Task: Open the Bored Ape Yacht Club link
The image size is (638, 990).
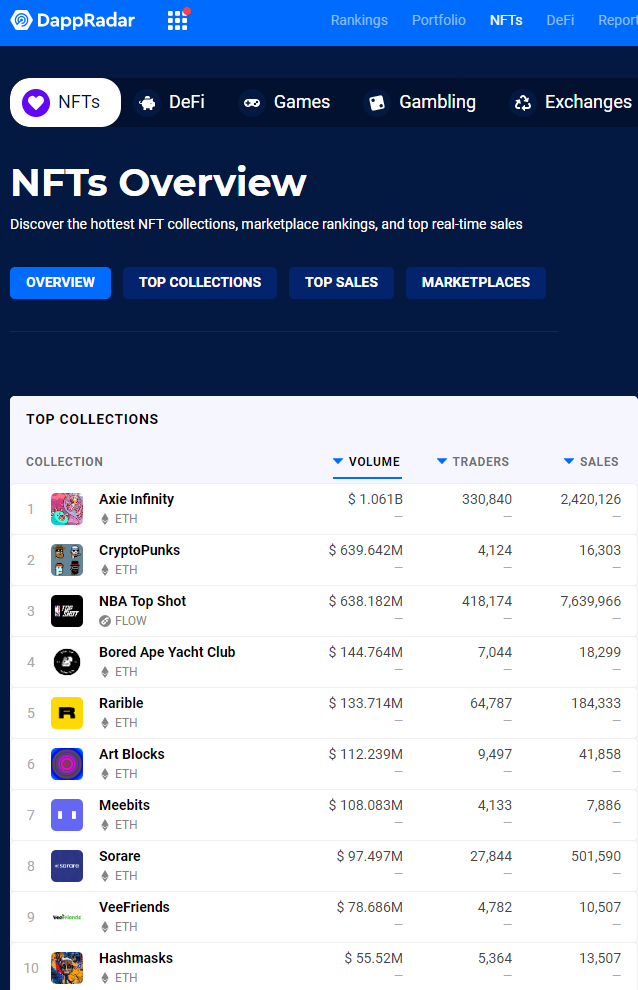Action: click(167, 652)
